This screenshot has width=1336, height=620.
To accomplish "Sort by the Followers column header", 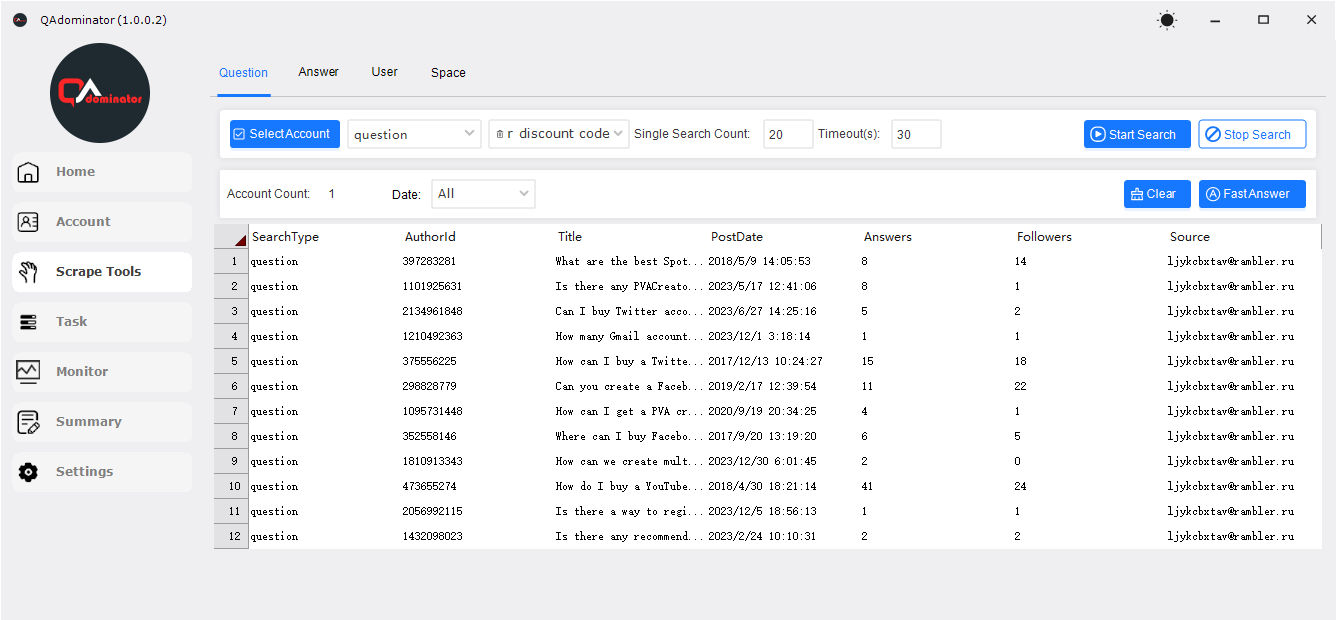I will click(x=1044, y=237).
